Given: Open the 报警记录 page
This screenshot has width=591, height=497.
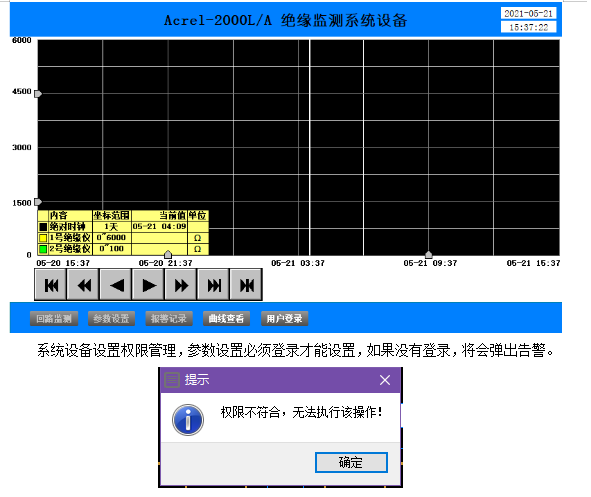Looking at the screenshot, I should click(x=169, y=319).
